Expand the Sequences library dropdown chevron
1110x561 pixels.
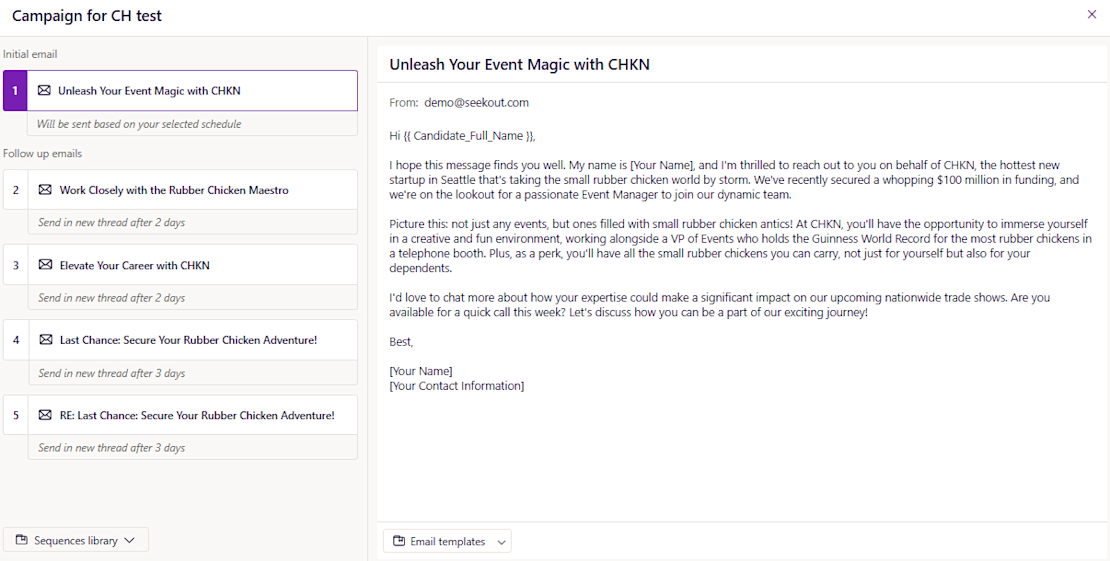129,540
